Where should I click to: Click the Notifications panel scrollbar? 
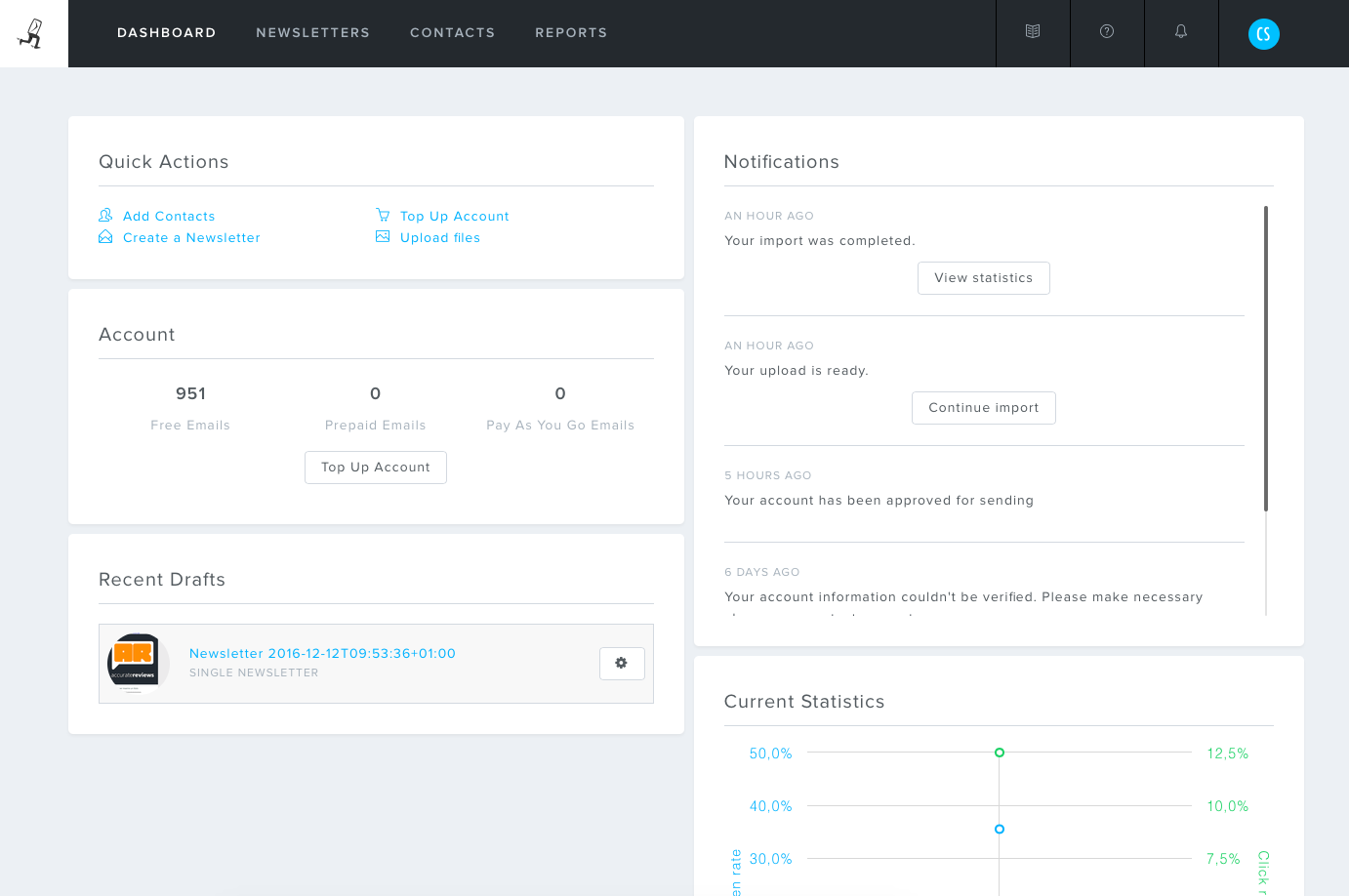coord(1266,359)
